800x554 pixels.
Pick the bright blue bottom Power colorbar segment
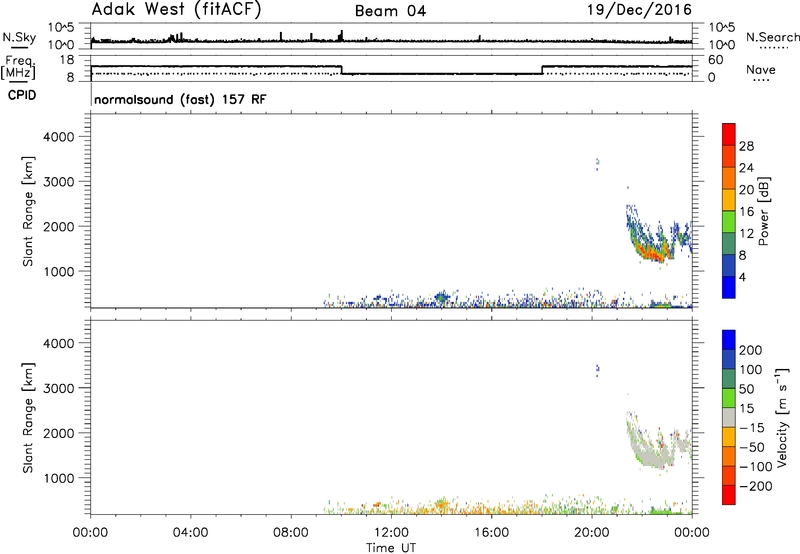[x=729, y=287]
